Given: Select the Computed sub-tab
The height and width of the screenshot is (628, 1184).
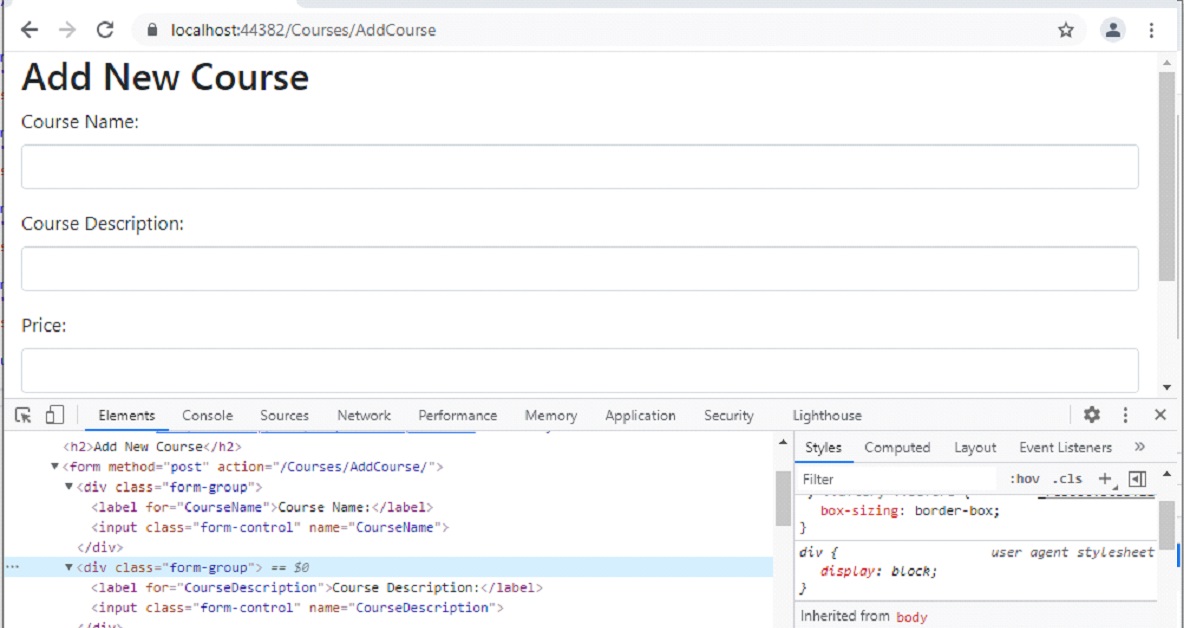Looking at the screenshot, I should 897,447.
